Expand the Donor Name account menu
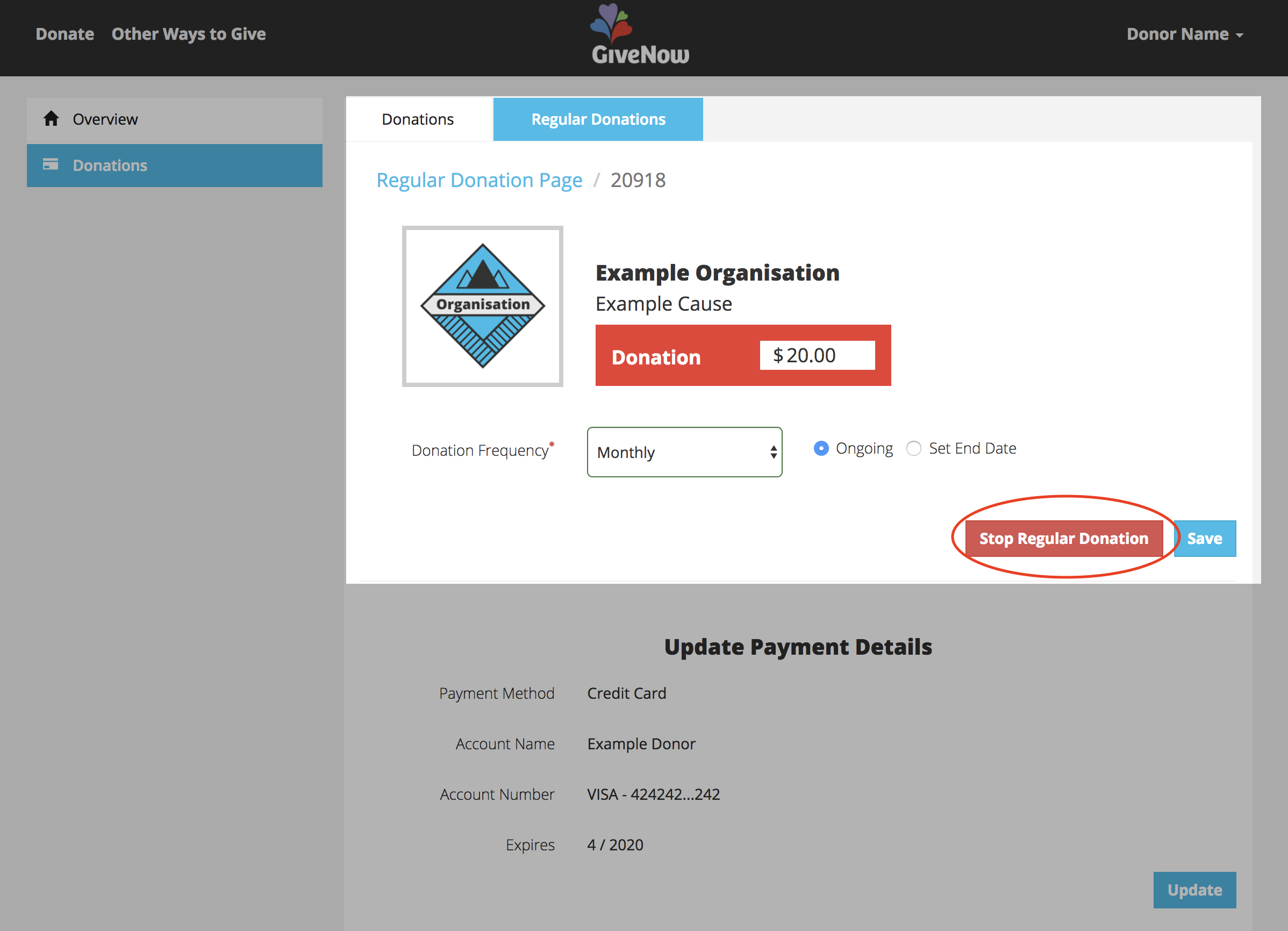Viewport: 1288px width, 931px height. click(1185, 34)
